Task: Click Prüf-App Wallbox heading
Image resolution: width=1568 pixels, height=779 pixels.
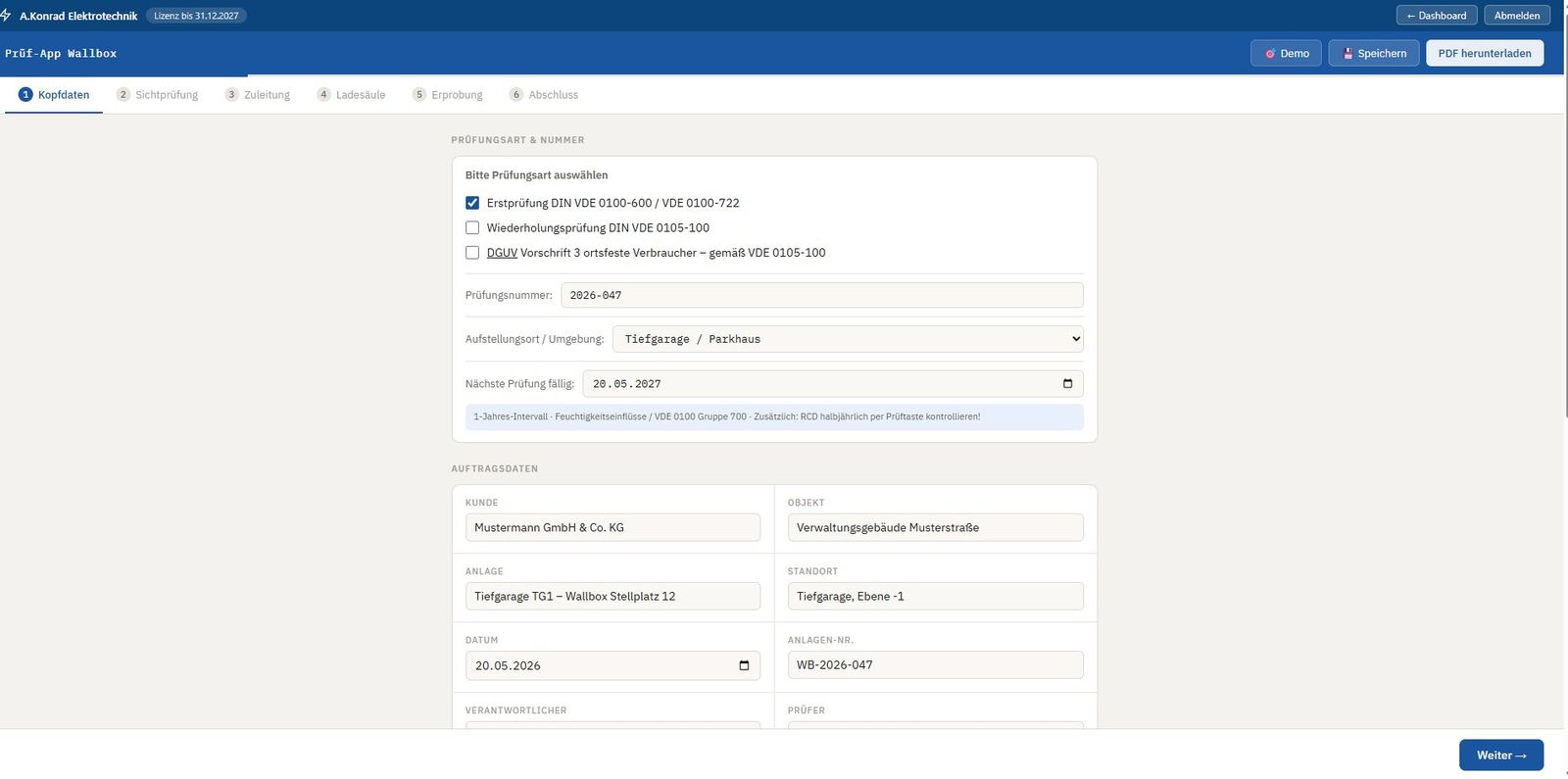Action: 61,53
